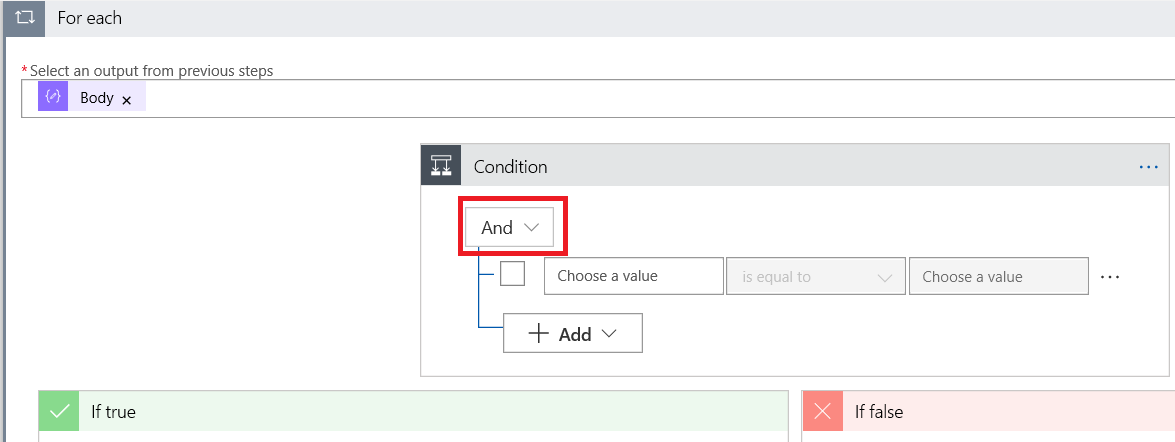
Task: Click the Condition card title
Action: (510, 166)
